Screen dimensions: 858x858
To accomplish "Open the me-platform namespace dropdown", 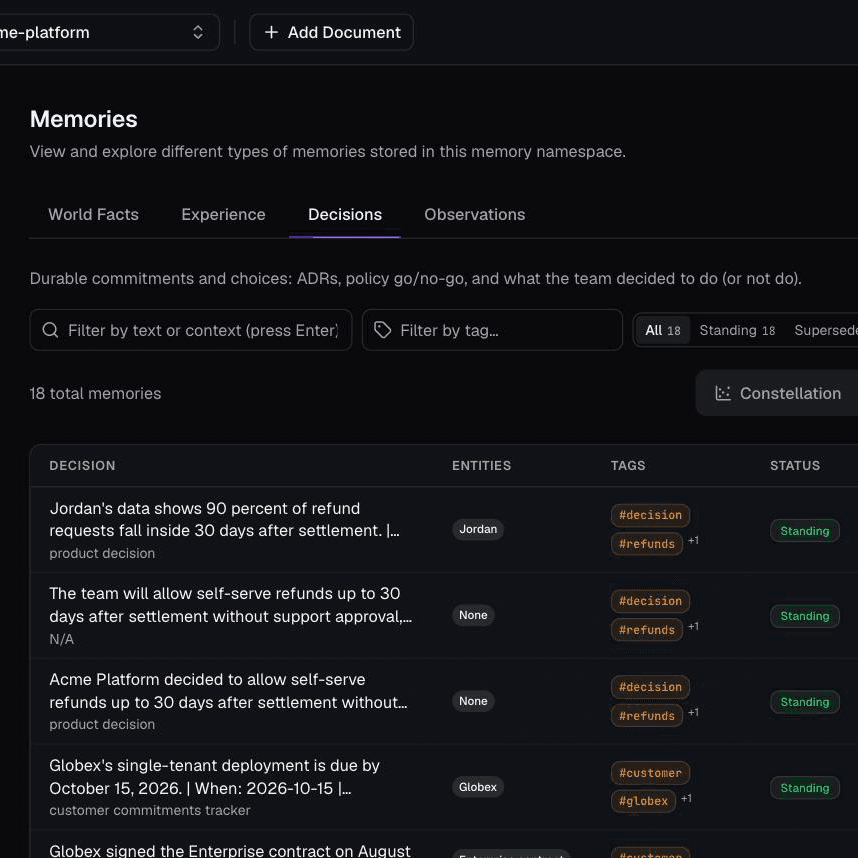I will click(107, 32).
